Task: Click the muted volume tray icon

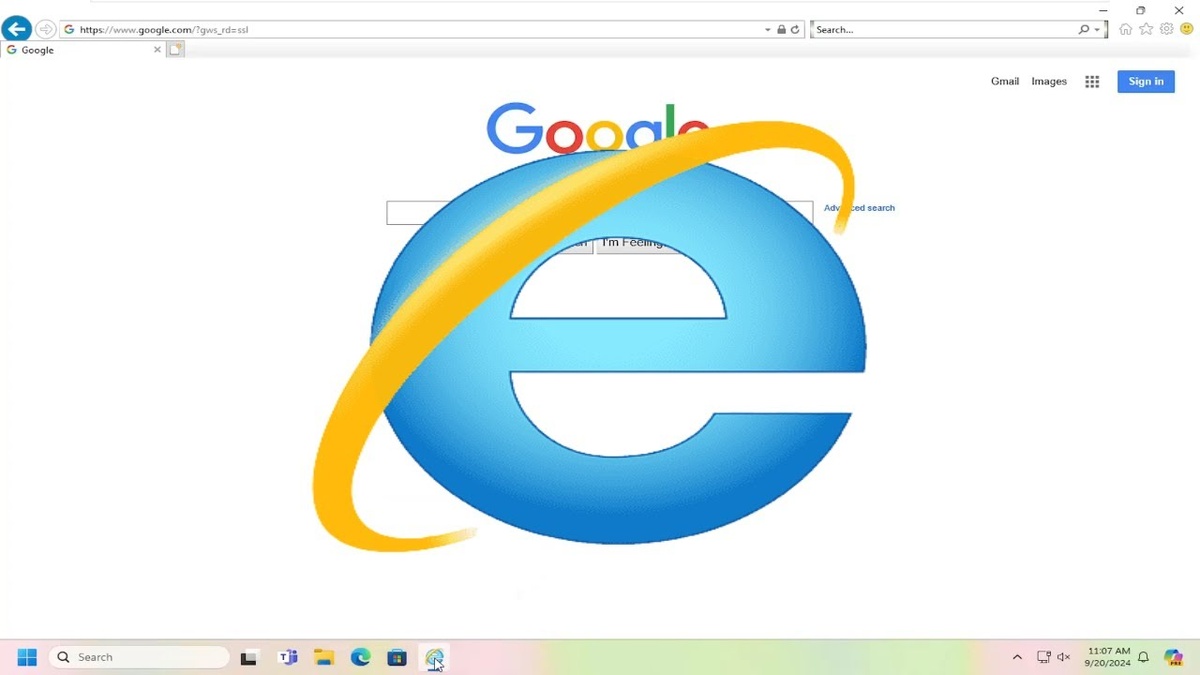Action: [1064, 657]
